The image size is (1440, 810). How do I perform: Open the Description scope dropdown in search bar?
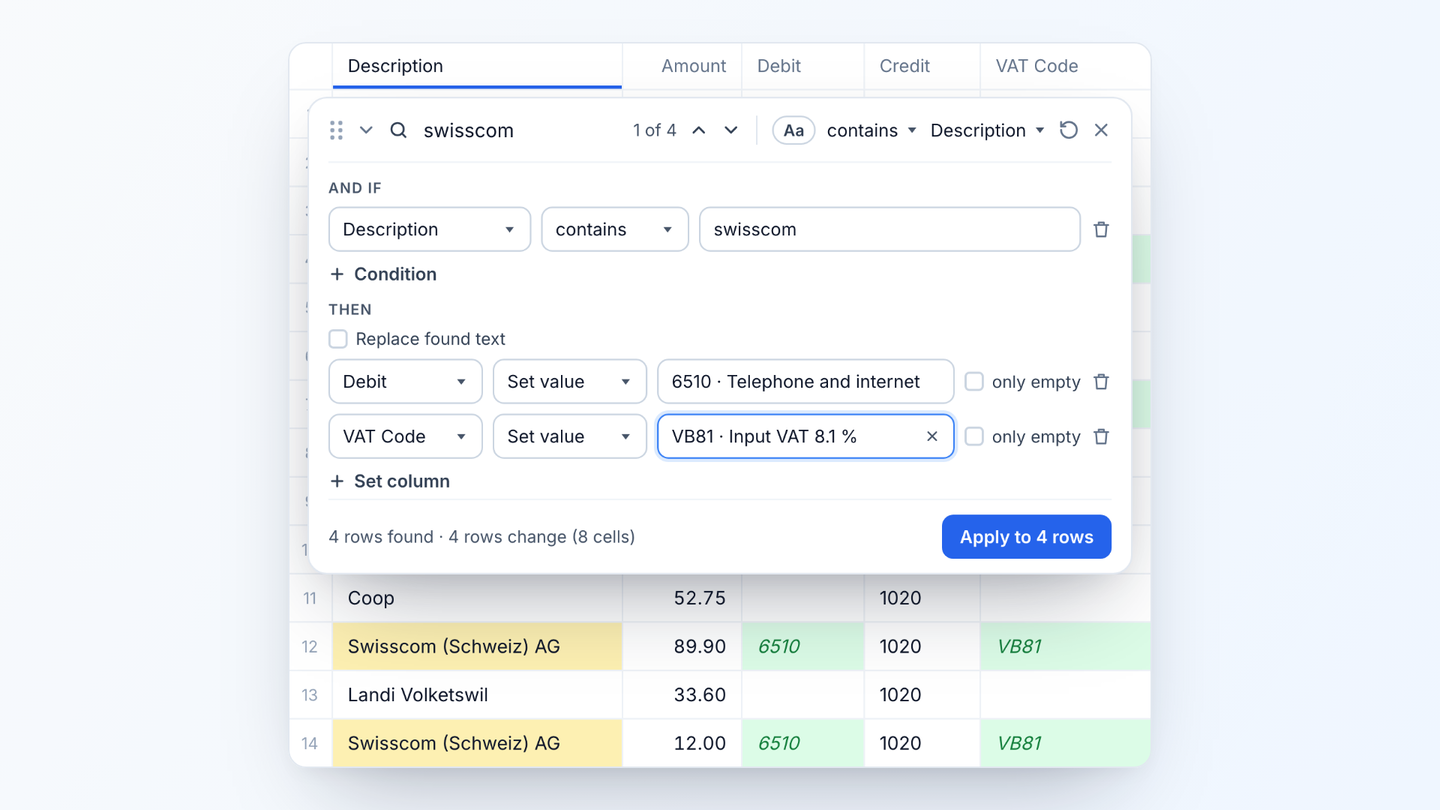coord(987,131)
